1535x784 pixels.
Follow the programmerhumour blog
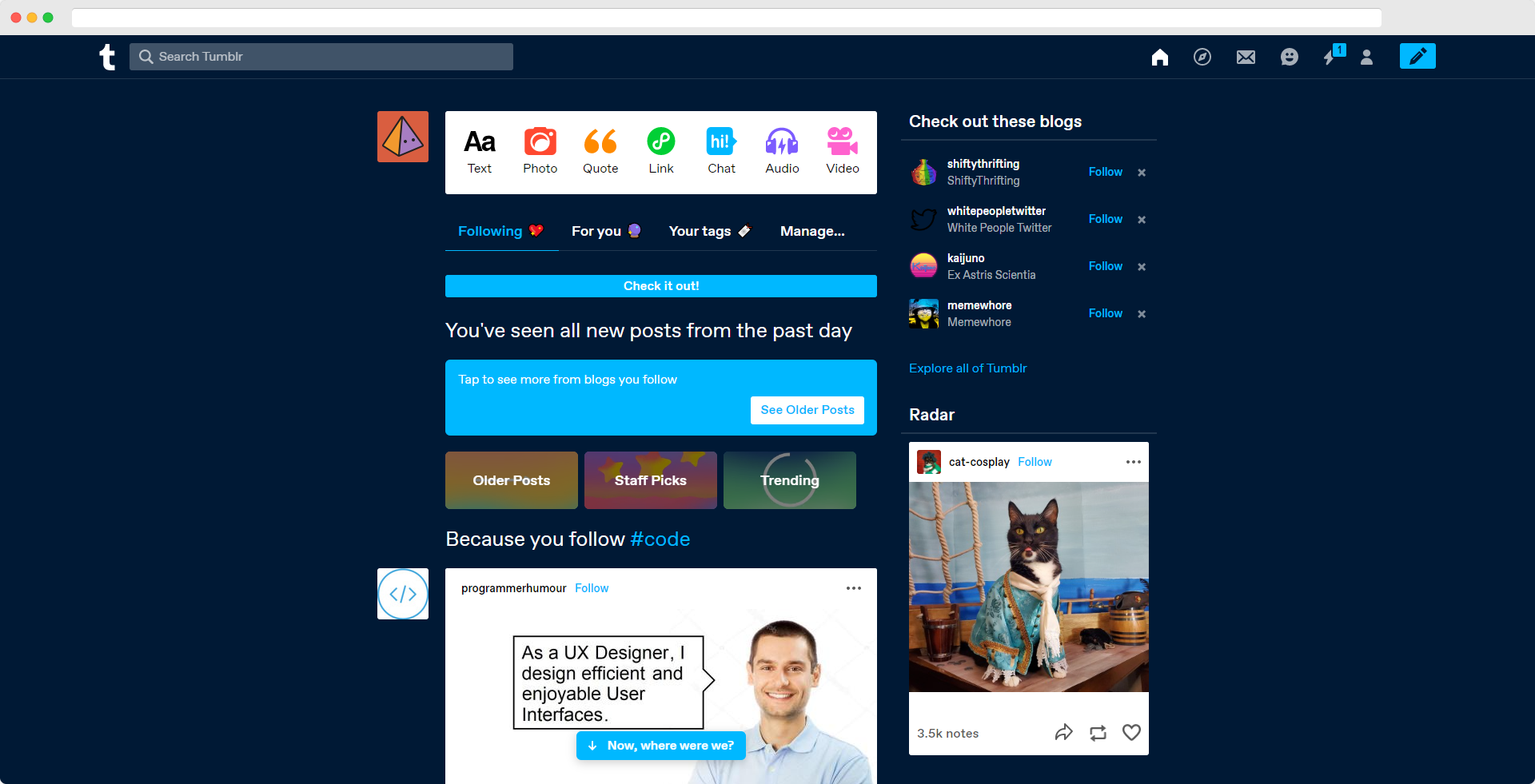click(x=592, y=588)
